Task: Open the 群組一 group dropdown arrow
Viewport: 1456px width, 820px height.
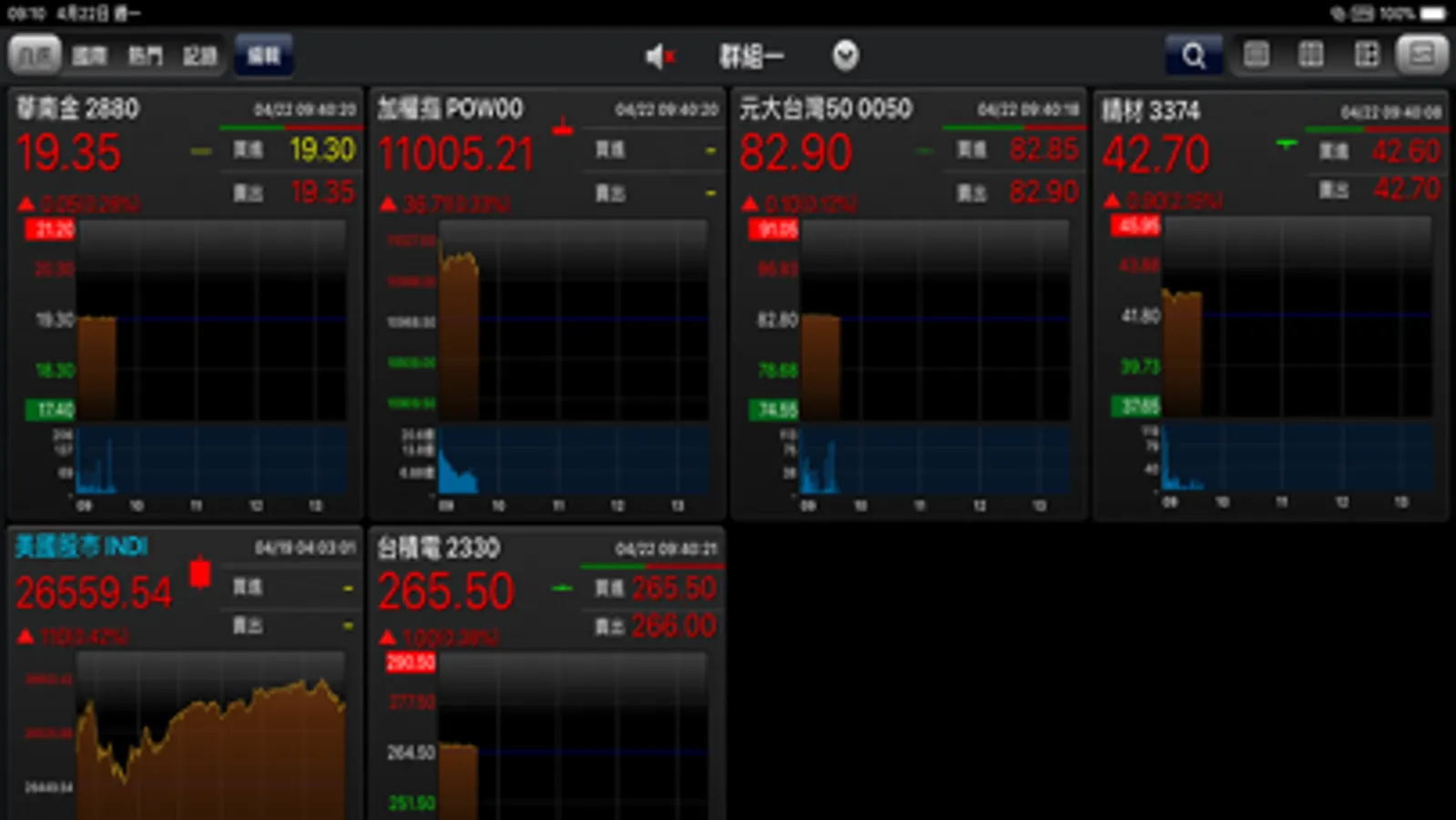Action: 845,56
